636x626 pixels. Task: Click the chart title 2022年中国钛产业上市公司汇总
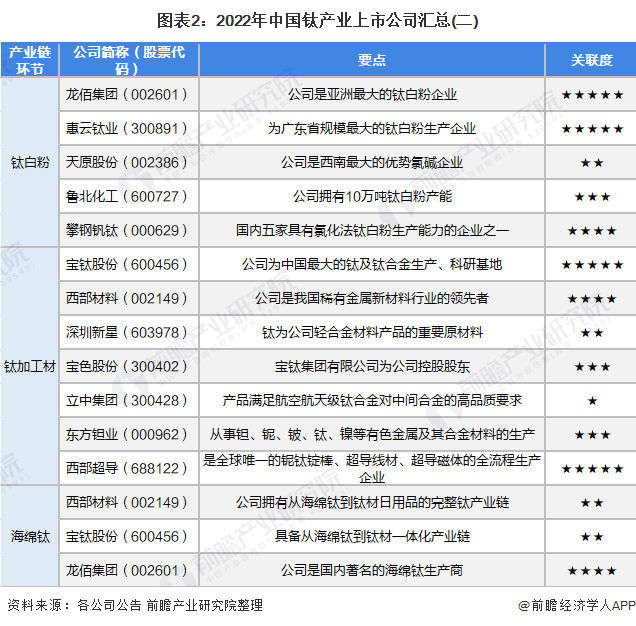318,21
